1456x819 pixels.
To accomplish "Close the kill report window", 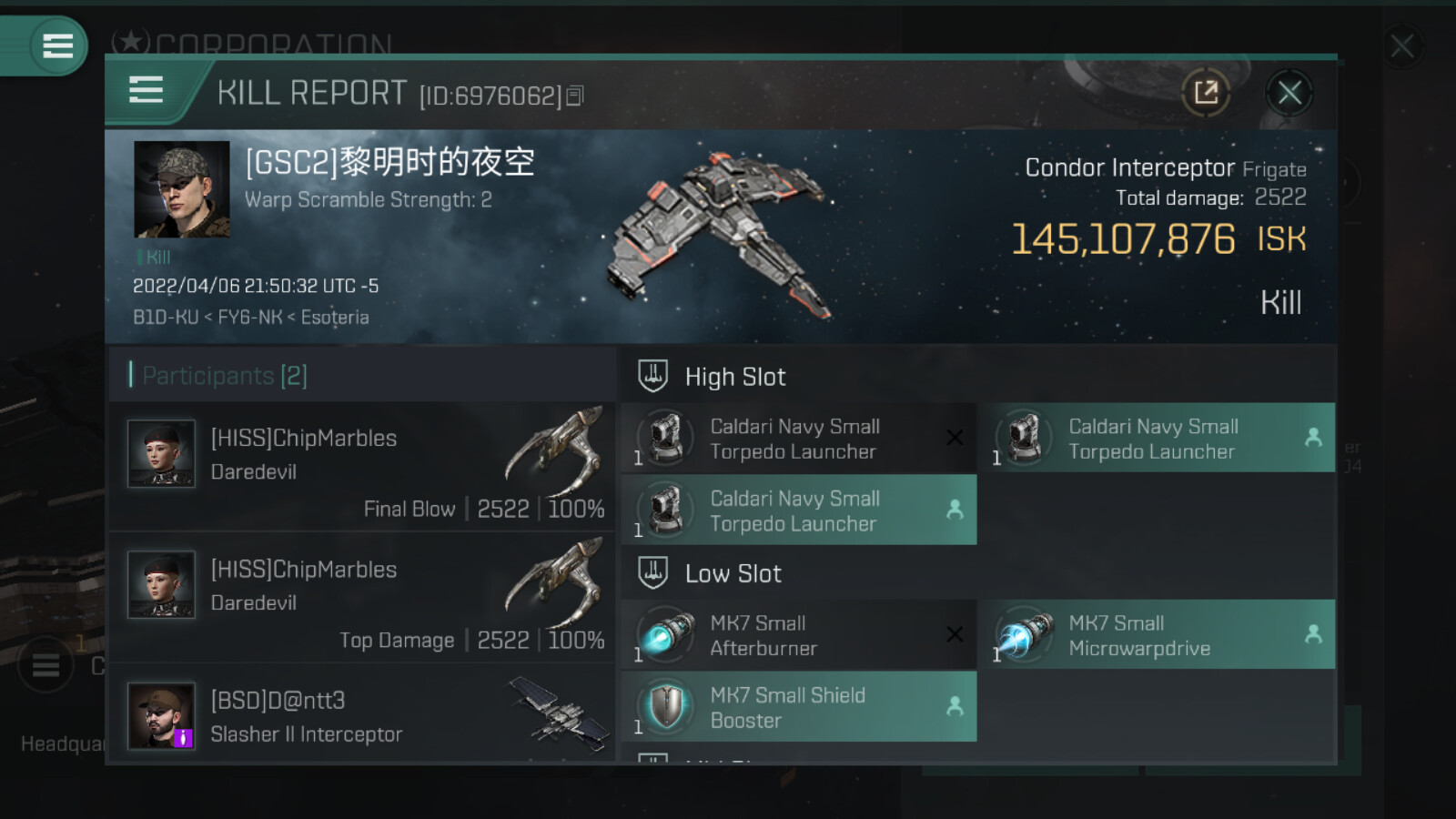I will tap(1289, 92).
